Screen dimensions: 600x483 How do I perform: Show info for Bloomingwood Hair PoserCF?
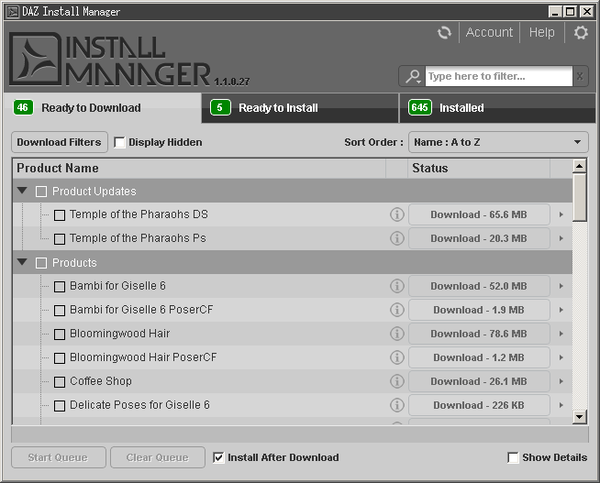pyautogui.click(x=397, y=357)
